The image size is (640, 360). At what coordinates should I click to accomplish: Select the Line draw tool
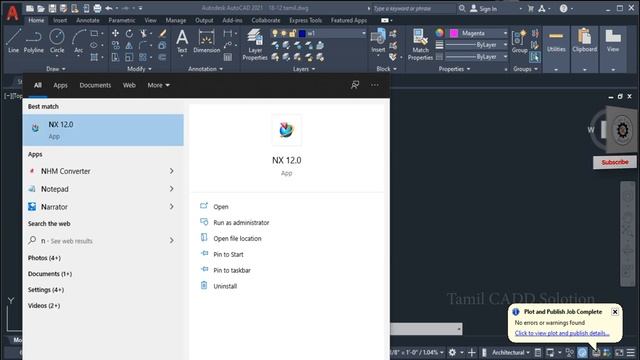tap(13, 41)
